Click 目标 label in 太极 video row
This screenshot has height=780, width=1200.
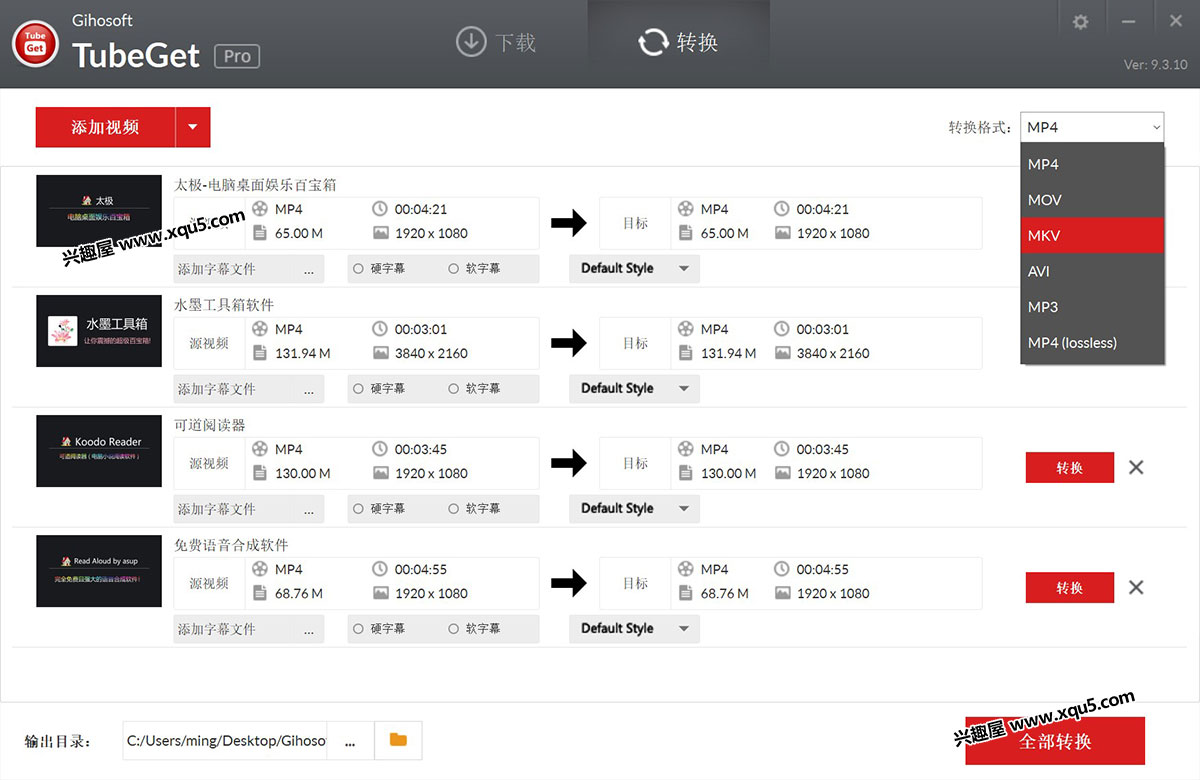pos(636,223)
